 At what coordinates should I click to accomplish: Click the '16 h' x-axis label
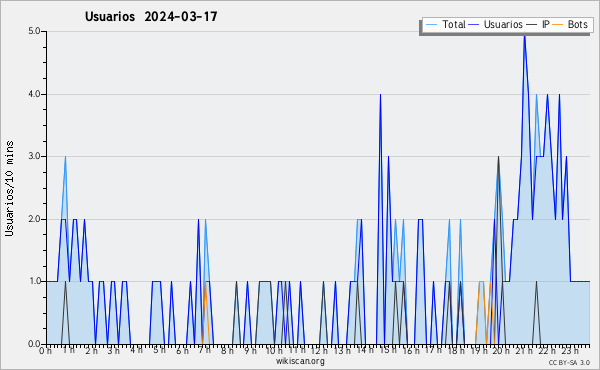(x=411, y=351)
